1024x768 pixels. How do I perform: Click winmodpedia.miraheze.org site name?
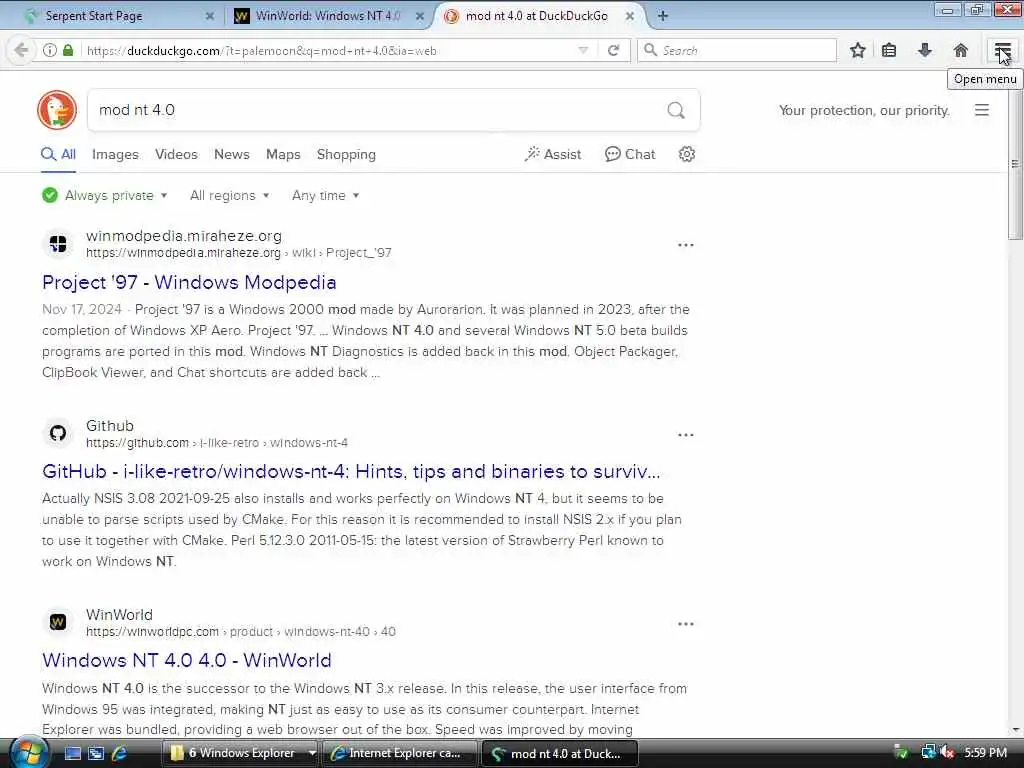(x=184, y=236)
